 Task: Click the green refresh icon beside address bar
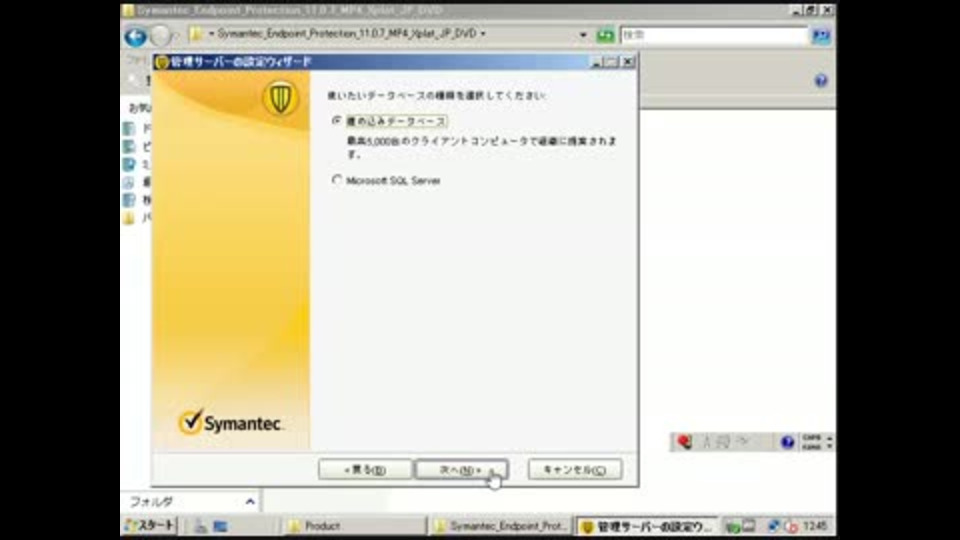tap(605, 36)
